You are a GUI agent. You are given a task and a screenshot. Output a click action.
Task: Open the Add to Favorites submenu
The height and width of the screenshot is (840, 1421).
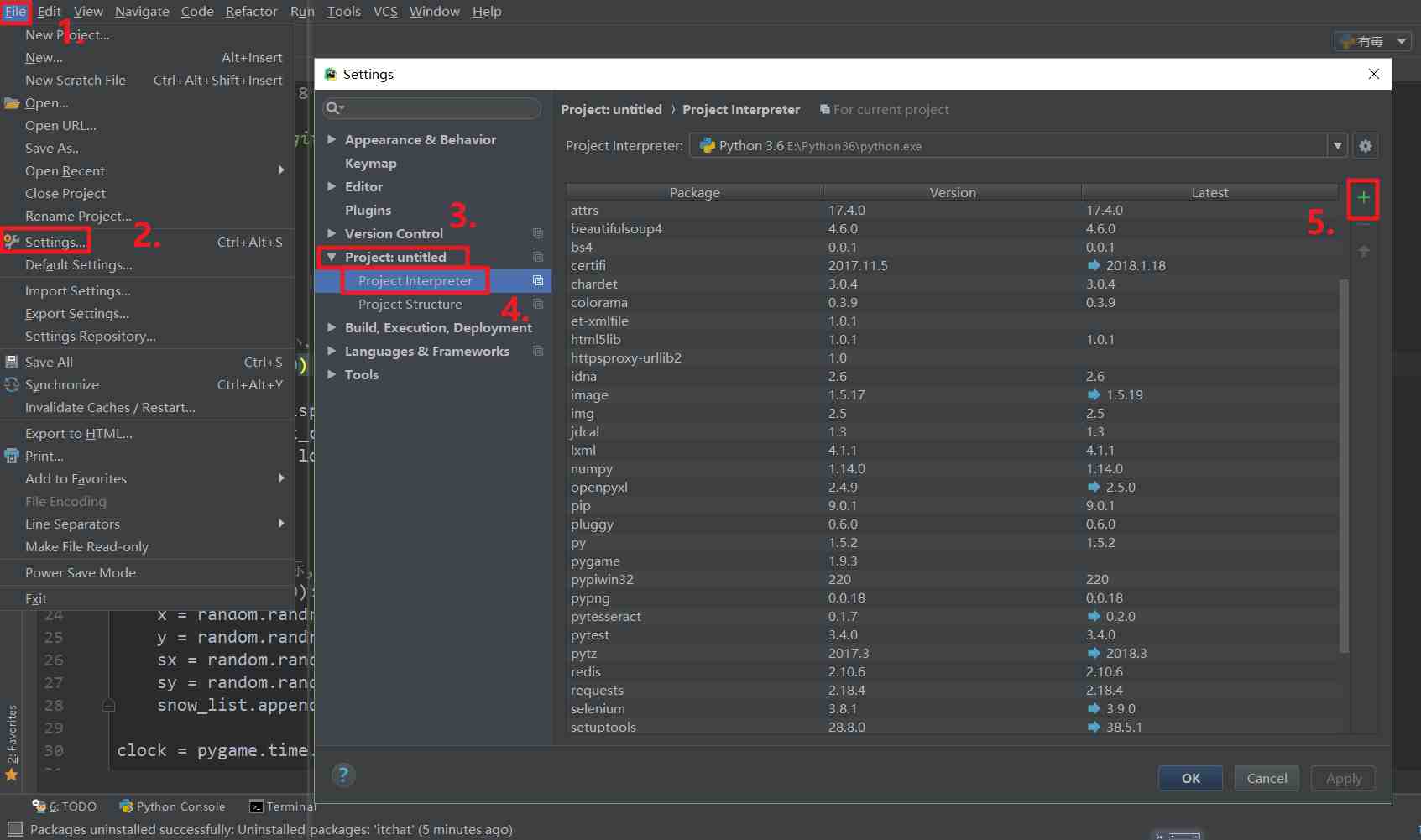pos(147,478)
